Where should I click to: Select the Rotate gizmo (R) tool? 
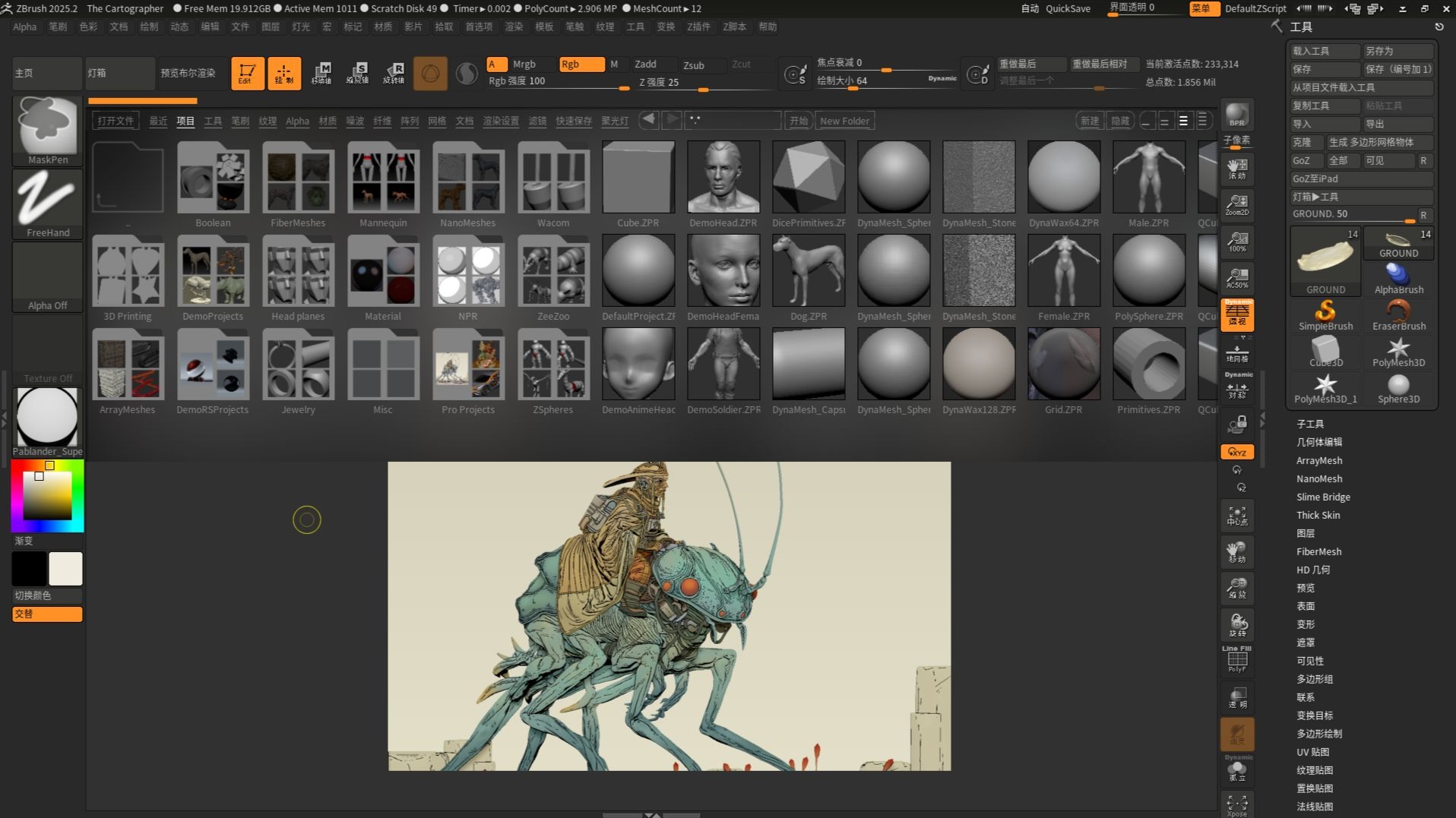point(394,73)
